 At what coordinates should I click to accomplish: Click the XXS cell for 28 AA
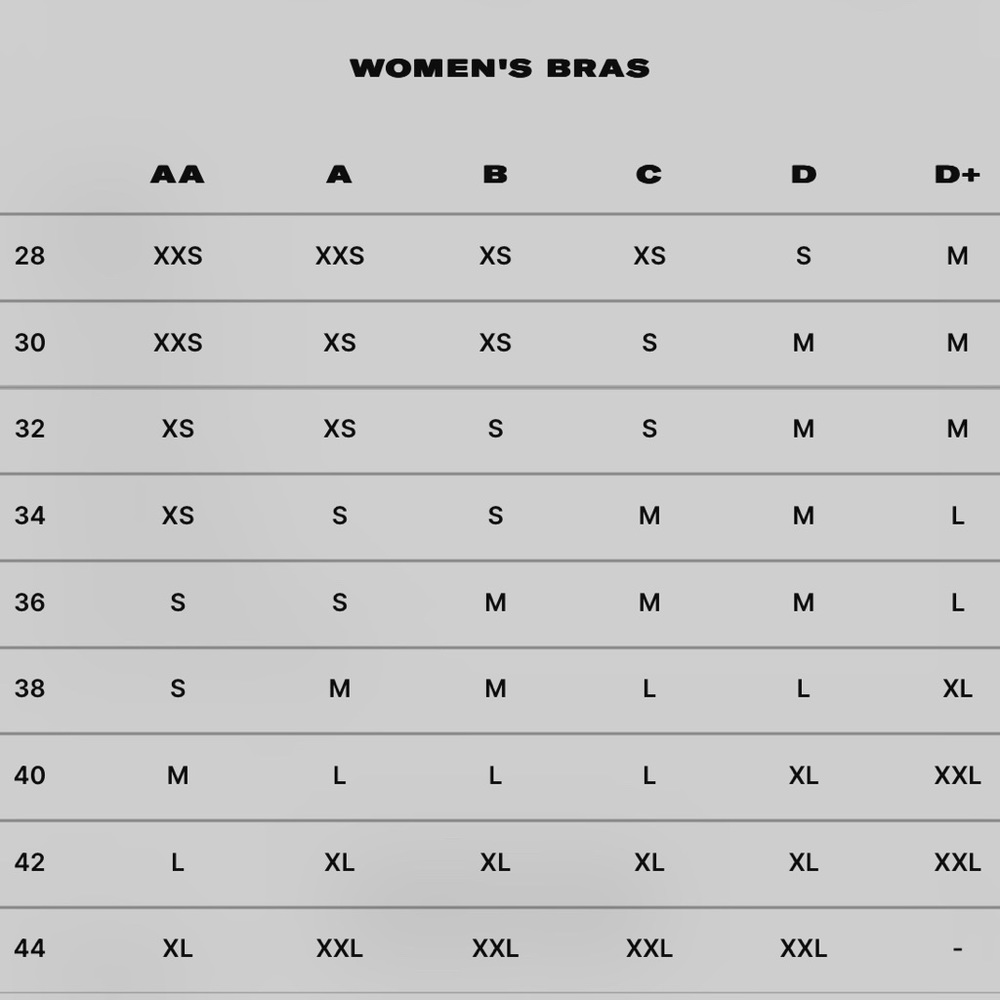pyautogui.click(x=178, y=256)
